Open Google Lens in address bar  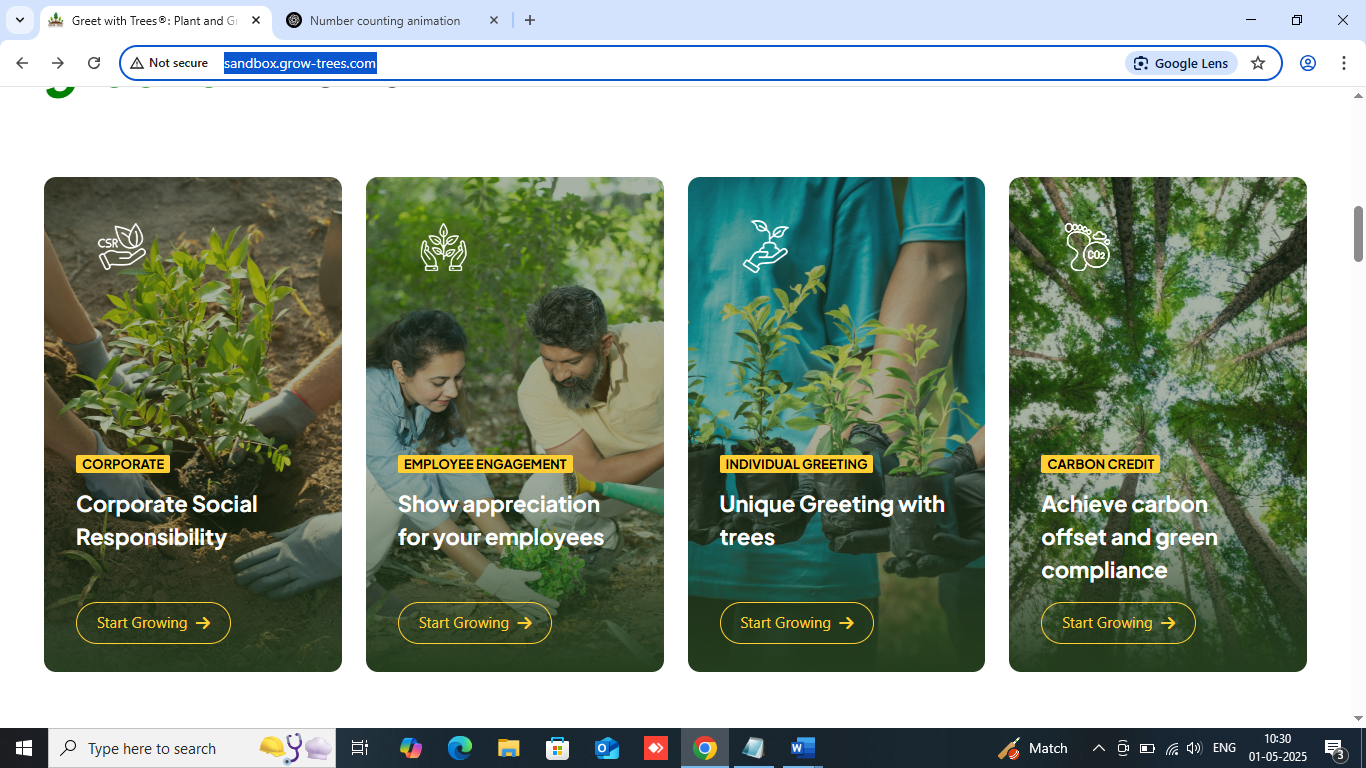pyautogui.click(x=1181, y=63)
